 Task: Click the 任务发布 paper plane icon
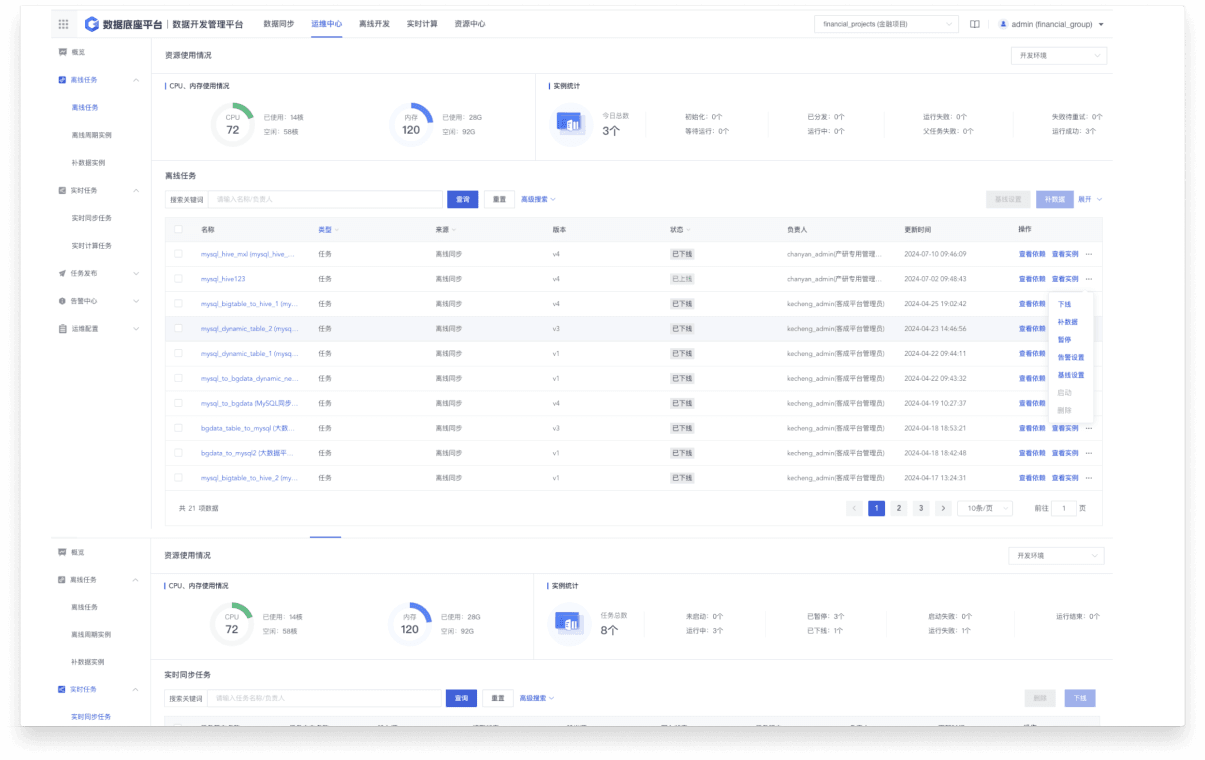pyautogui.click(x=62, y=273)
